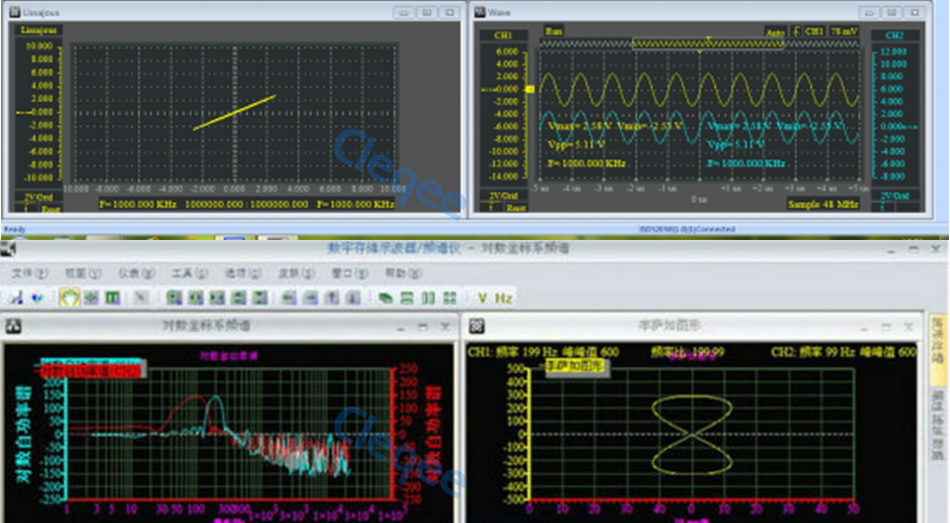The width and height of the screenshot is (950, 523).
Task: Click the yellow V unit toolbar icon
Action: coord(481,297)
